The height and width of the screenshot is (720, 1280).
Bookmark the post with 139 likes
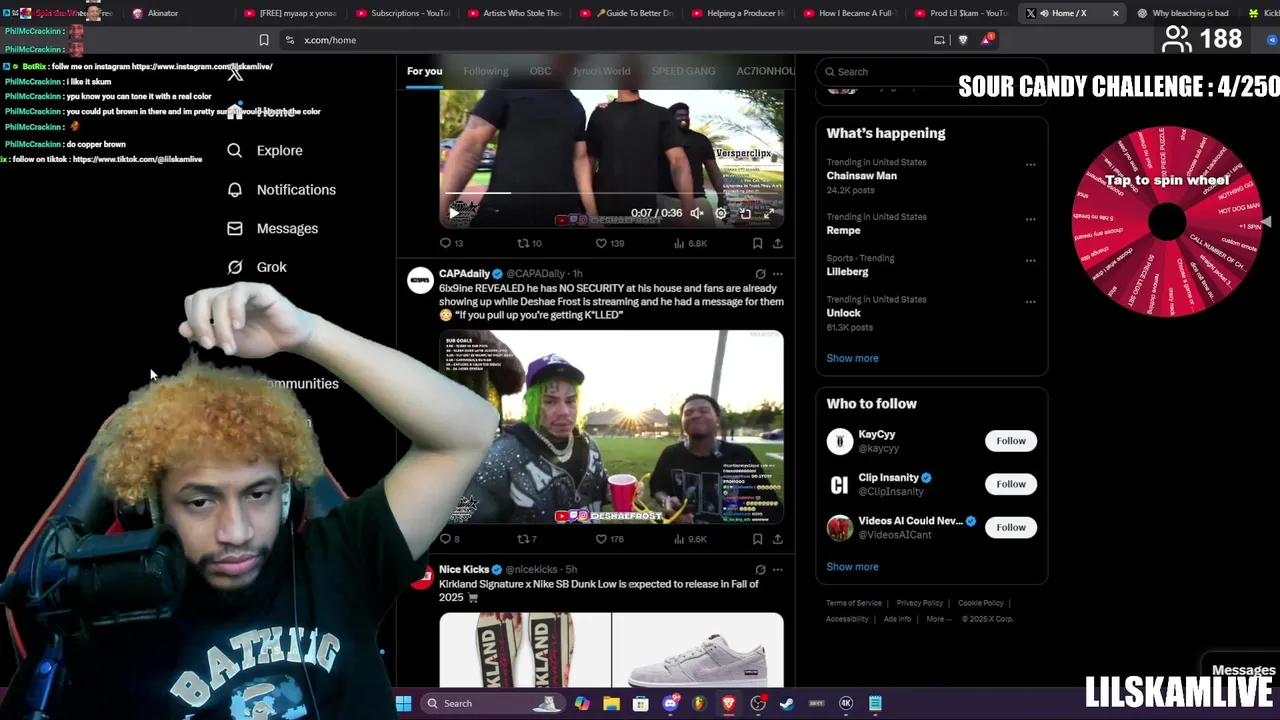point(757,243)
